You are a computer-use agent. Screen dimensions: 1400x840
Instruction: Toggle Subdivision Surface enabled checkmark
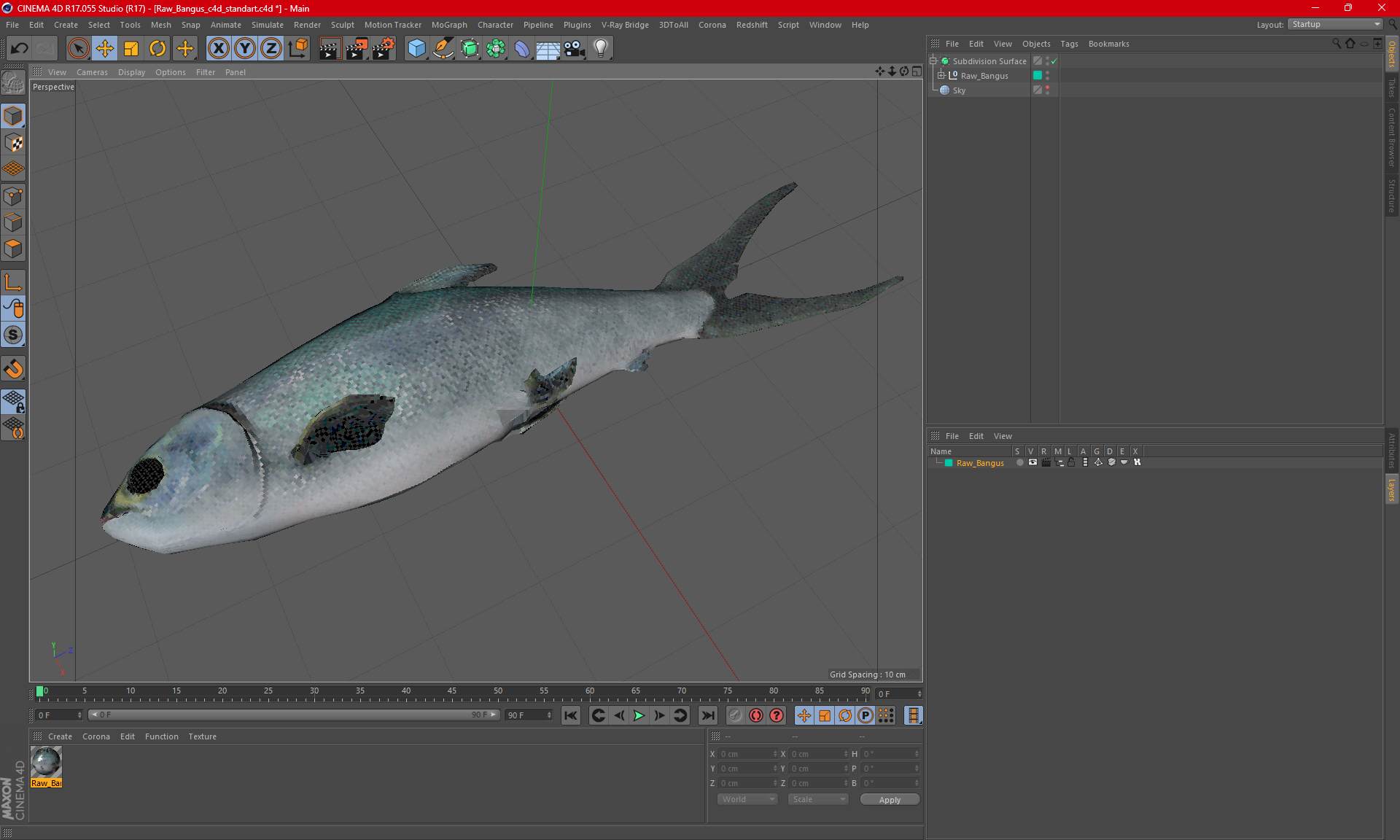[x=1054, y=61]
